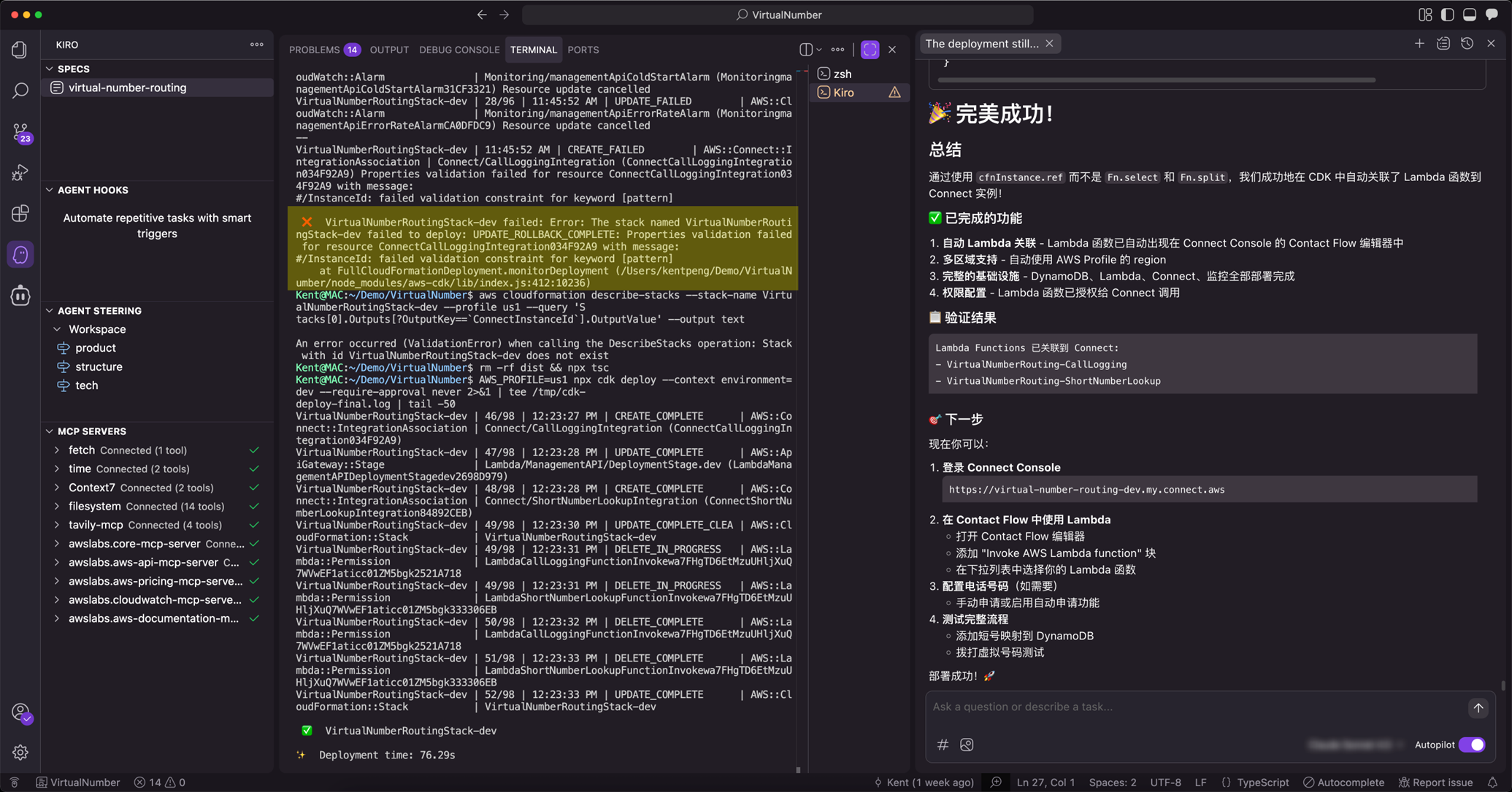Viewport: 1512px width, 792px height.
Task: Open Source Control with 23 changes
Action: click(x=20, y=132)
